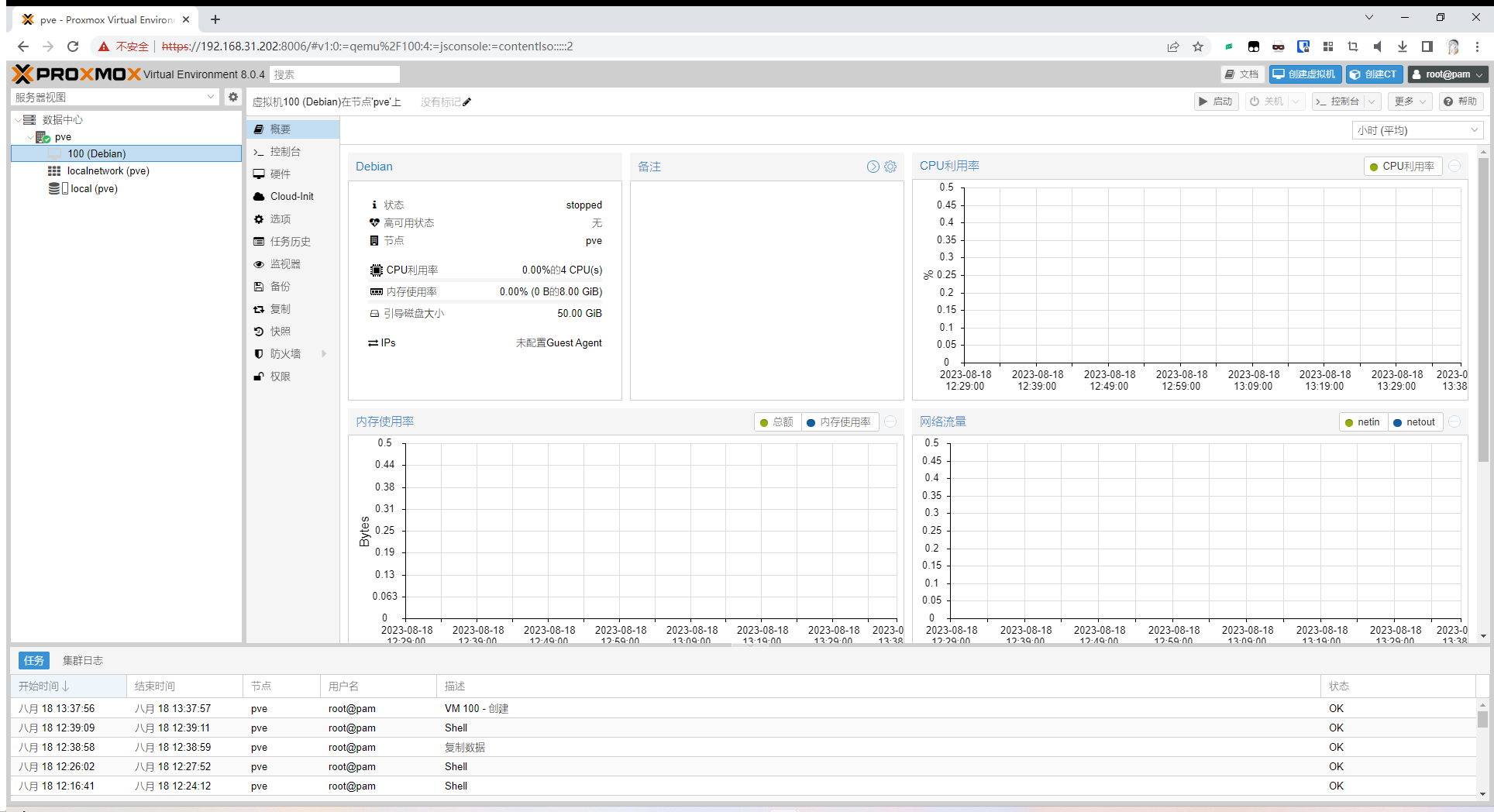The height and width of the screenshot is (812, 1494).
Task: Open the hour average timeframe dropdown
Action: coord(1417,130)
